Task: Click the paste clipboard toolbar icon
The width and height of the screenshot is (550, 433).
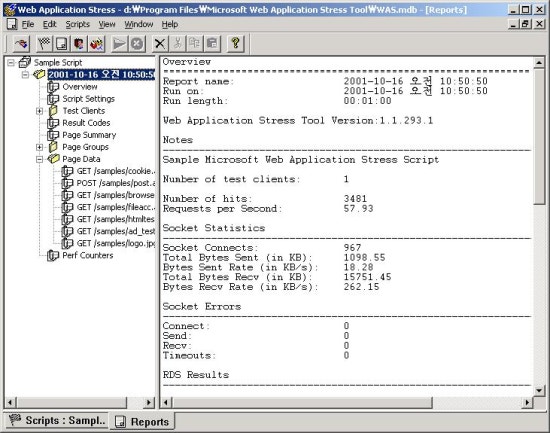Action: (x=212, y=44)
